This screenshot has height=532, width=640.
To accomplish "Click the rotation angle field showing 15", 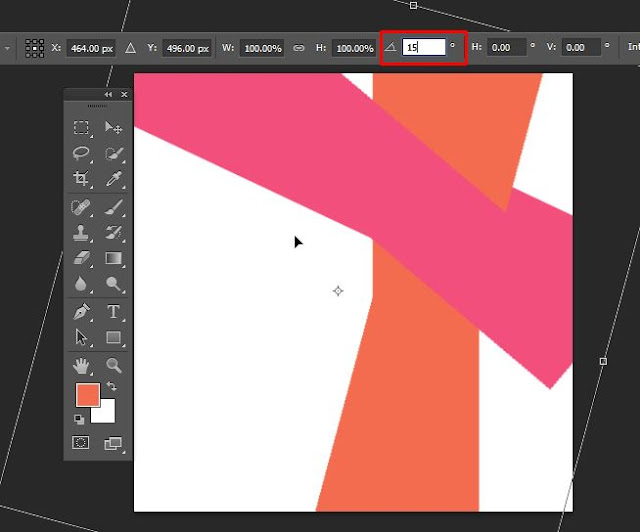I will pos(424,47).
